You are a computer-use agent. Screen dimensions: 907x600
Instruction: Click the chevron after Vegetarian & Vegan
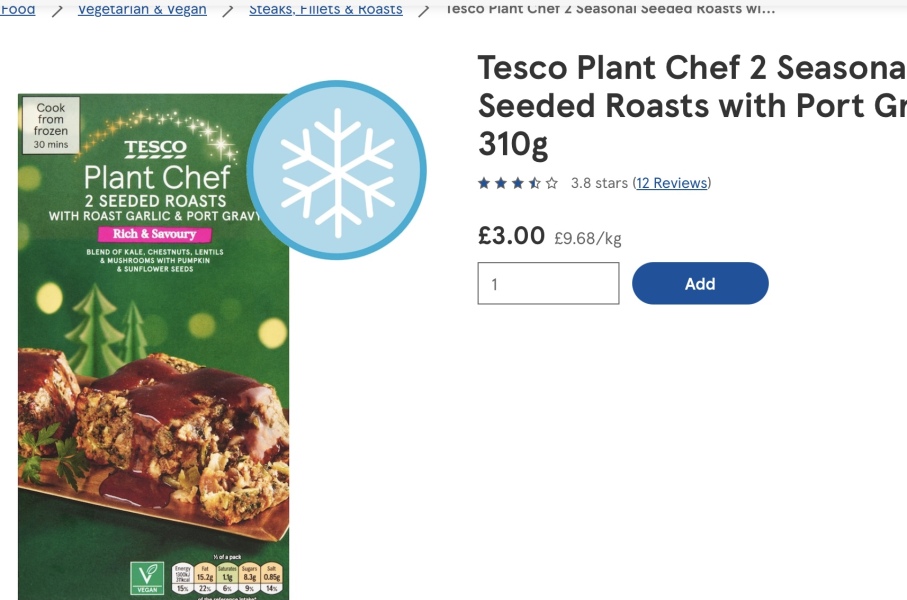pos(228,10)
